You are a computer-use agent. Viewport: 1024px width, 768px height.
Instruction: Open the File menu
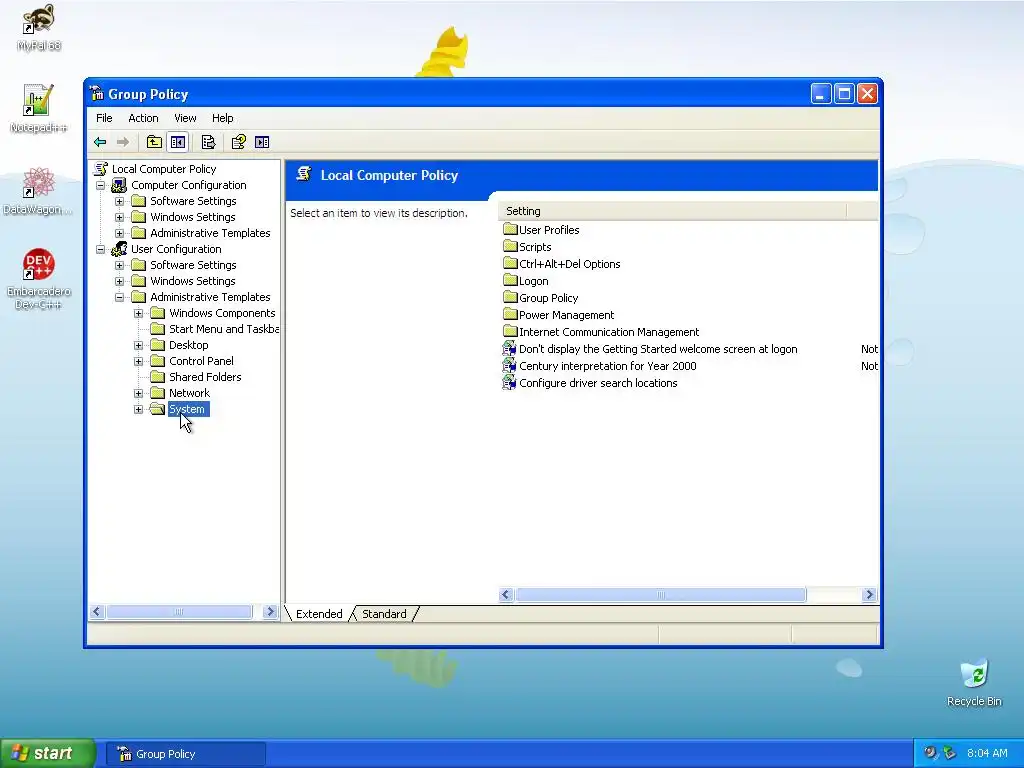point(104,118)
